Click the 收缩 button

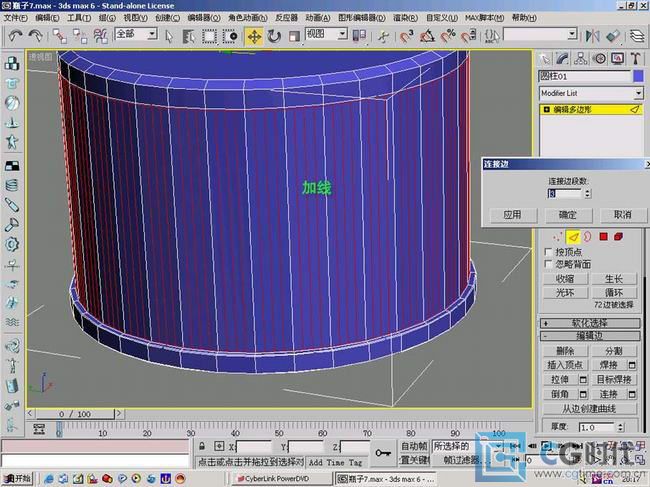(x=565, y=279)
